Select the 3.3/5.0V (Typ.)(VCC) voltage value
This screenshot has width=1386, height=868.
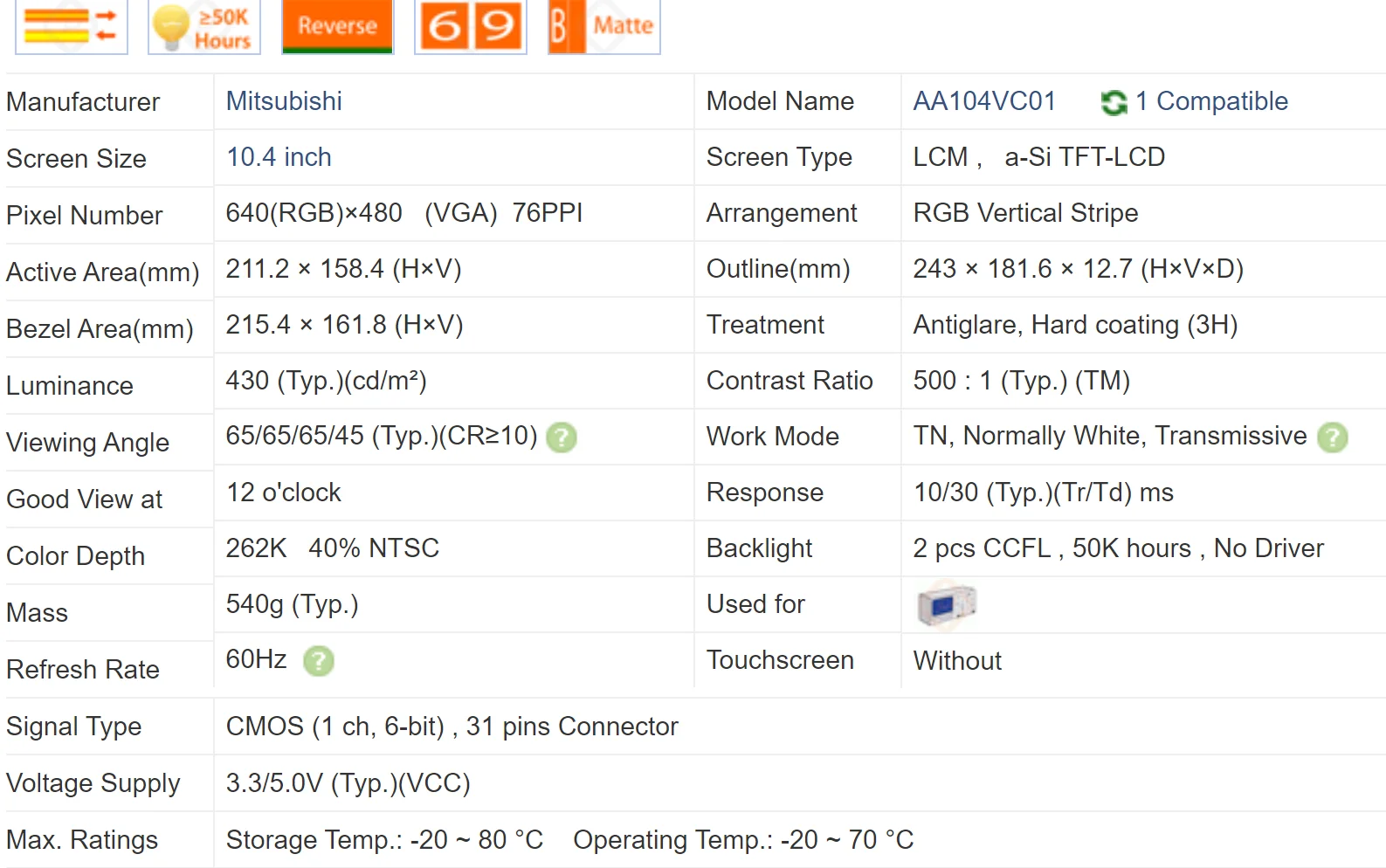348,783
